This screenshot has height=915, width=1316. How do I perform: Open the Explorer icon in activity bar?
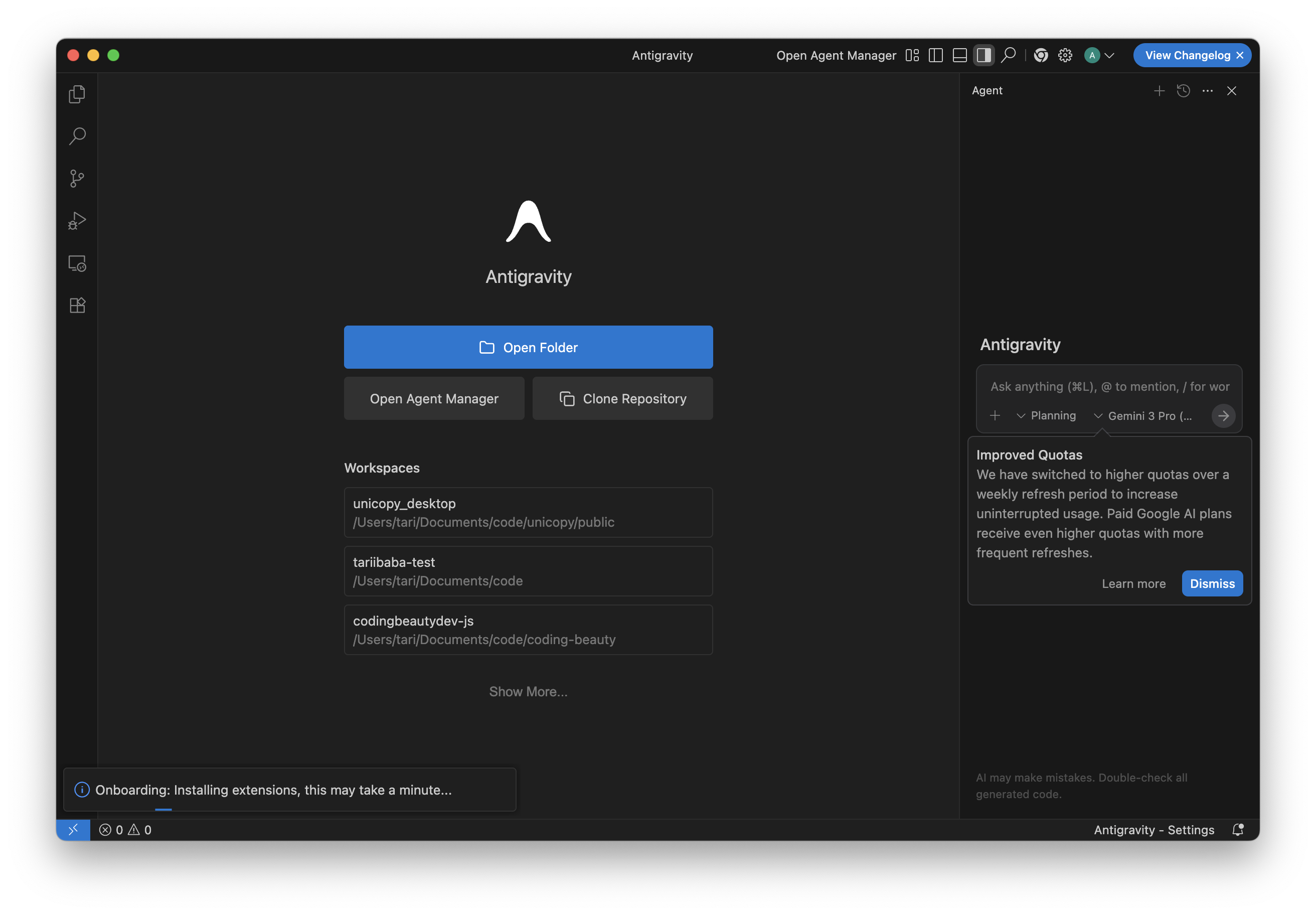point(77,94)
